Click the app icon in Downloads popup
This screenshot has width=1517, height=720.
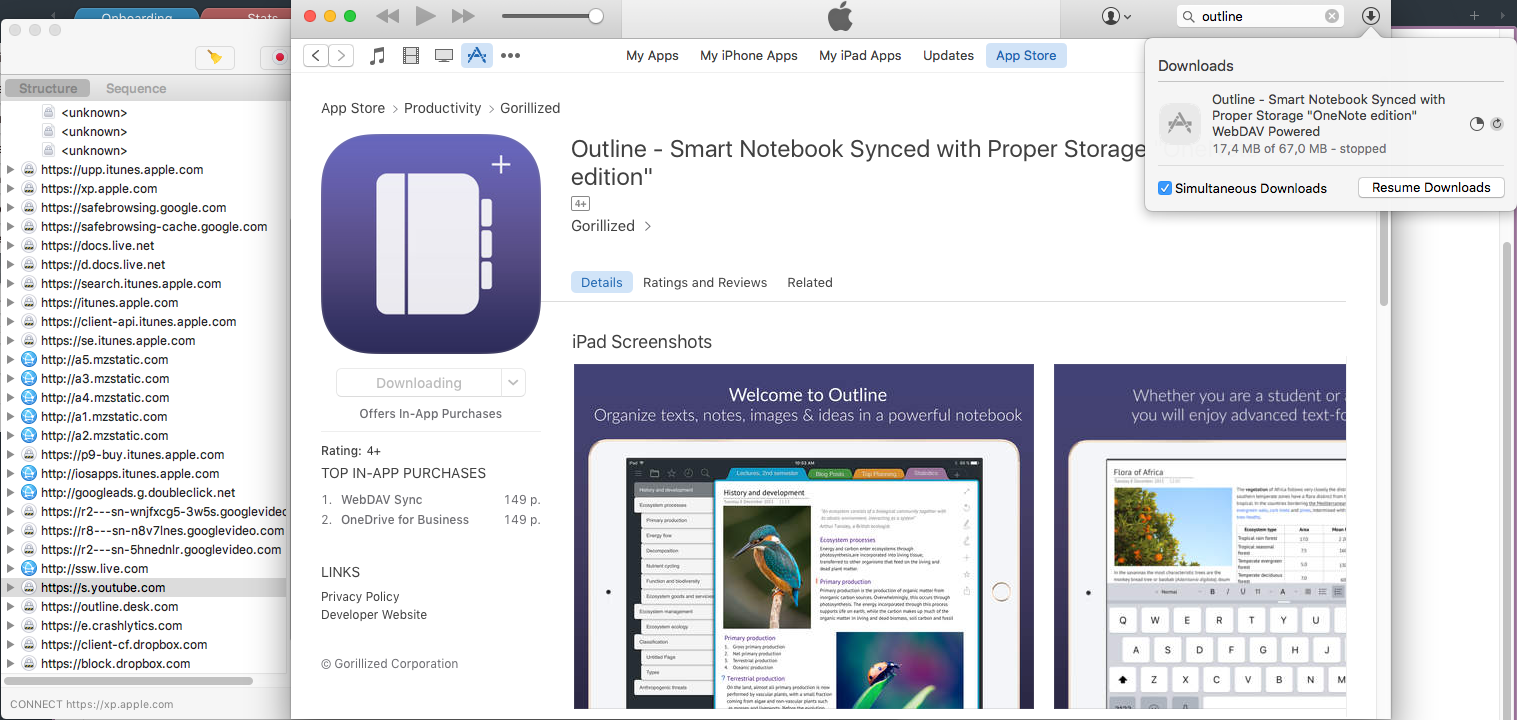[1180, 124]
